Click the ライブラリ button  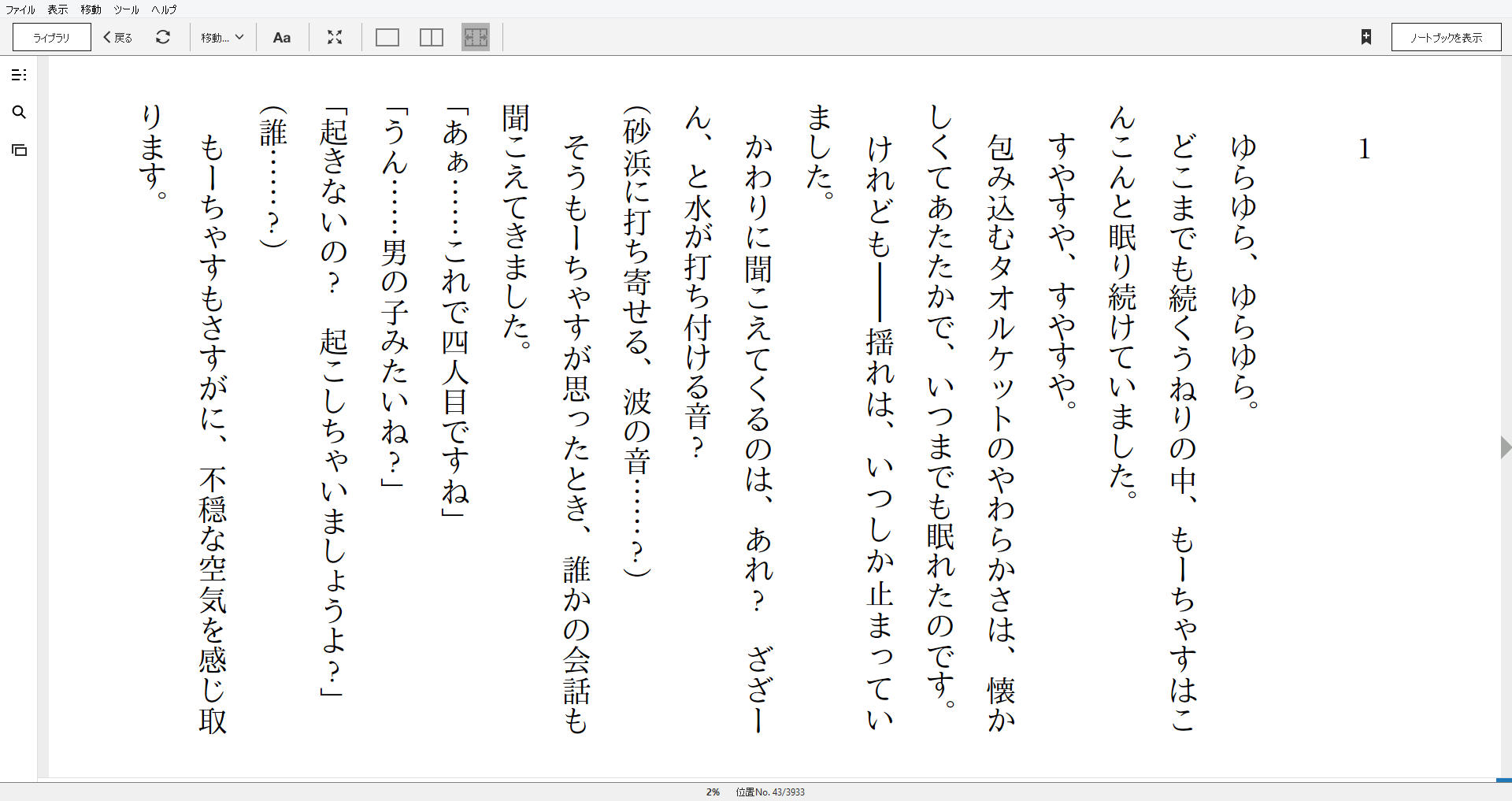click(52, 37)
